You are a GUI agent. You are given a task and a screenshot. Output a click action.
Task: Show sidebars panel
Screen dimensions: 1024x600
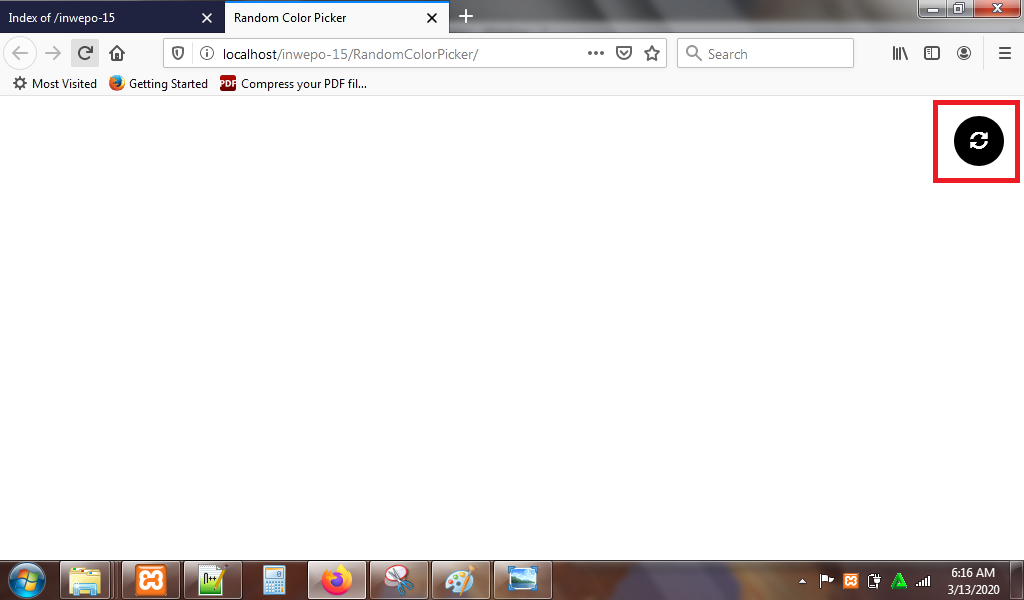(932, 54)
